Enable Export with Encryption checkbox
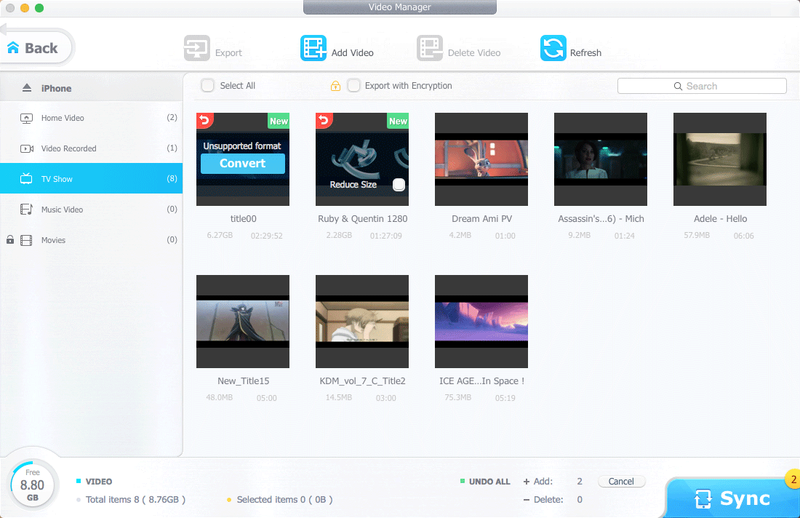 point(354,85)
